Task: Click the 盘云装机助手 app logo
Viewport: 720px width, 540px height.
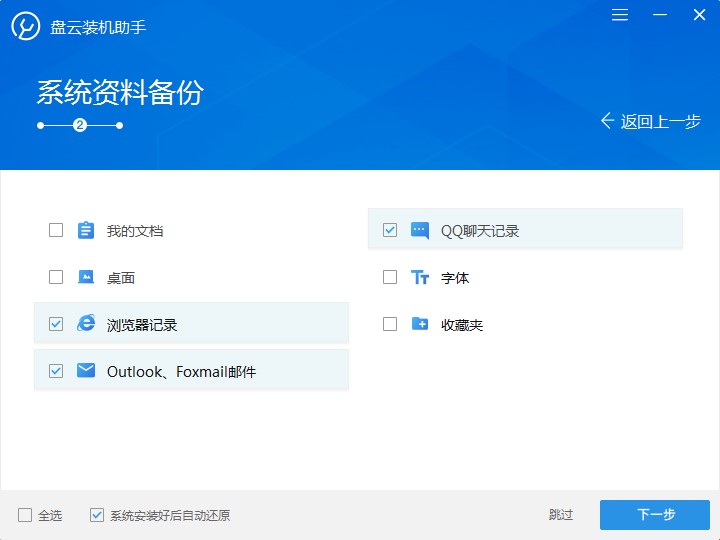Action: 26,27
